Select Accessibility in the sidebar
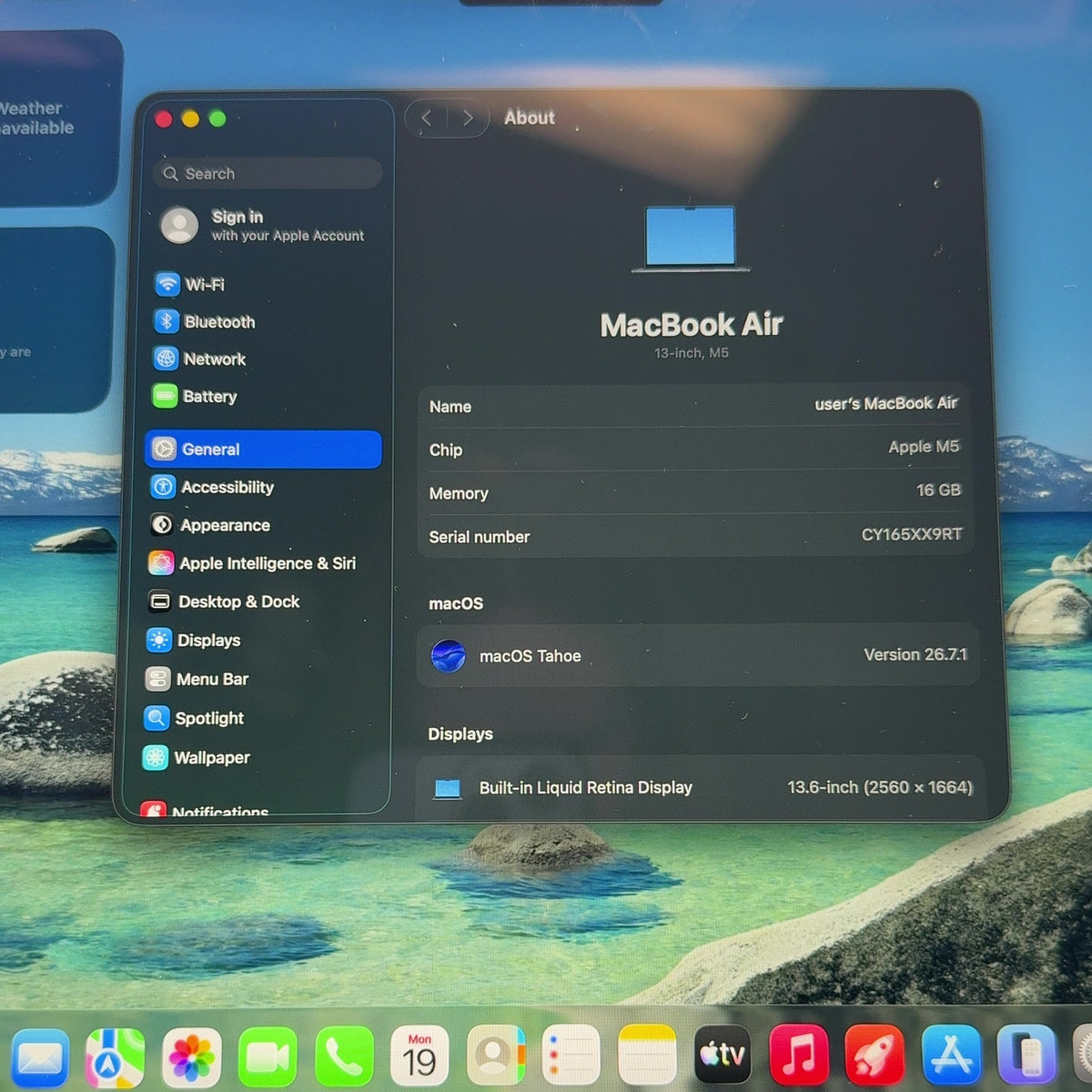 coord(212,487)
